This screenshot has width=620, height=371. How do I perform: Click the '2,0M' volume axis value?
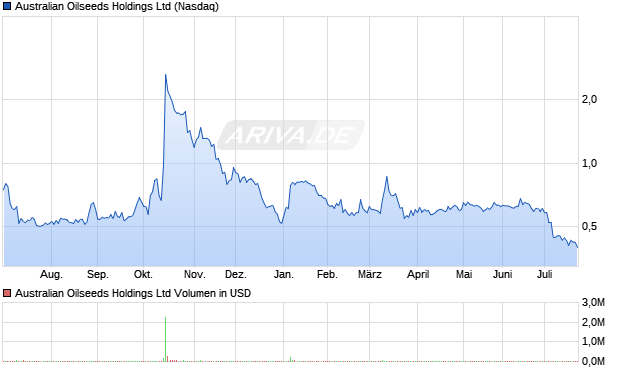click(x=593, y=322)
